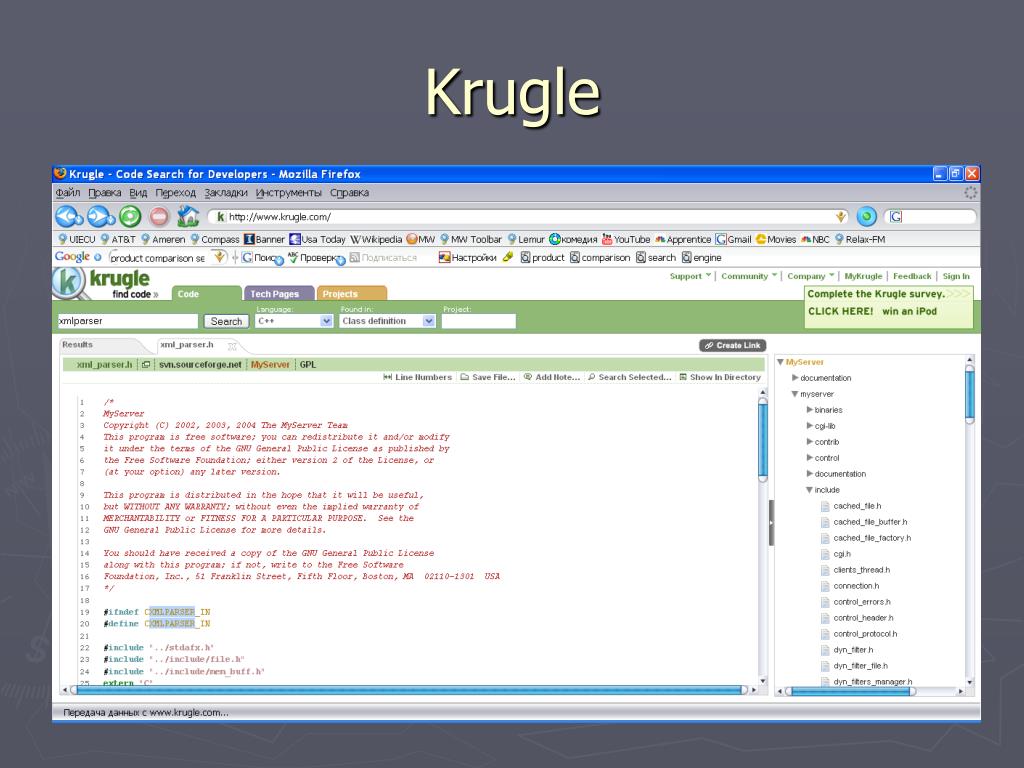Expand the cgi-lib folder
The height and width of the screenshot is (768, 1024).
tap(810, 426)
